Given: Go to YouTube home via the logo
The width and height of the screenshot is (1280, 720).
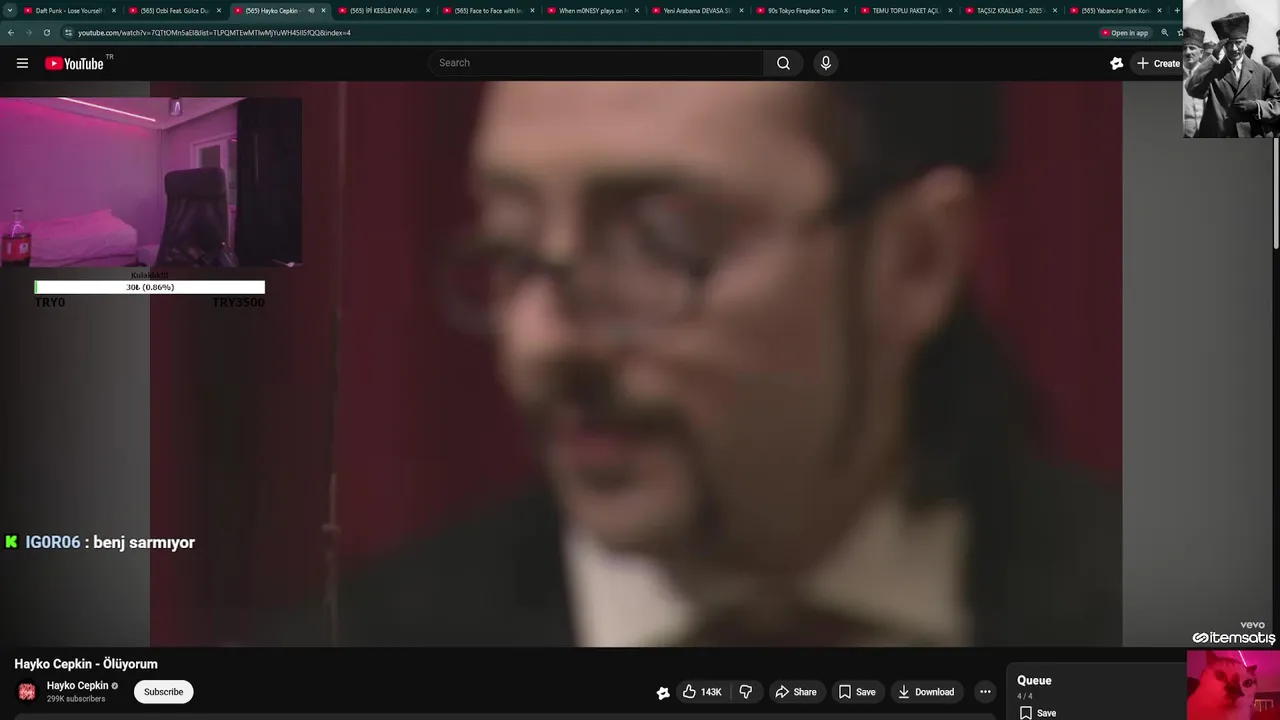Looking at the screenshot, I should [x=74, y=63].
